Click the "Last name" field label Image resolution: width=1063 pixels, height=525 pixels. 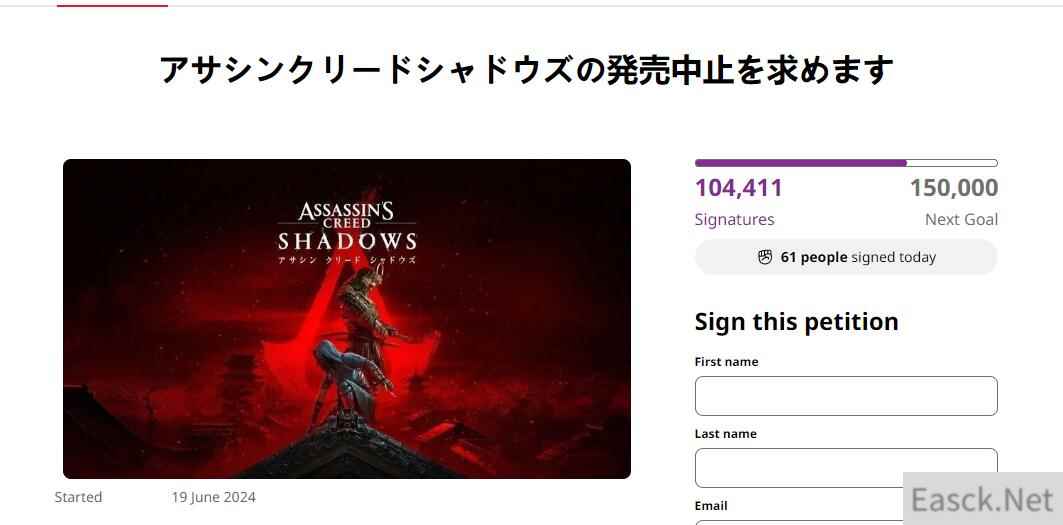tap(725, 434)
